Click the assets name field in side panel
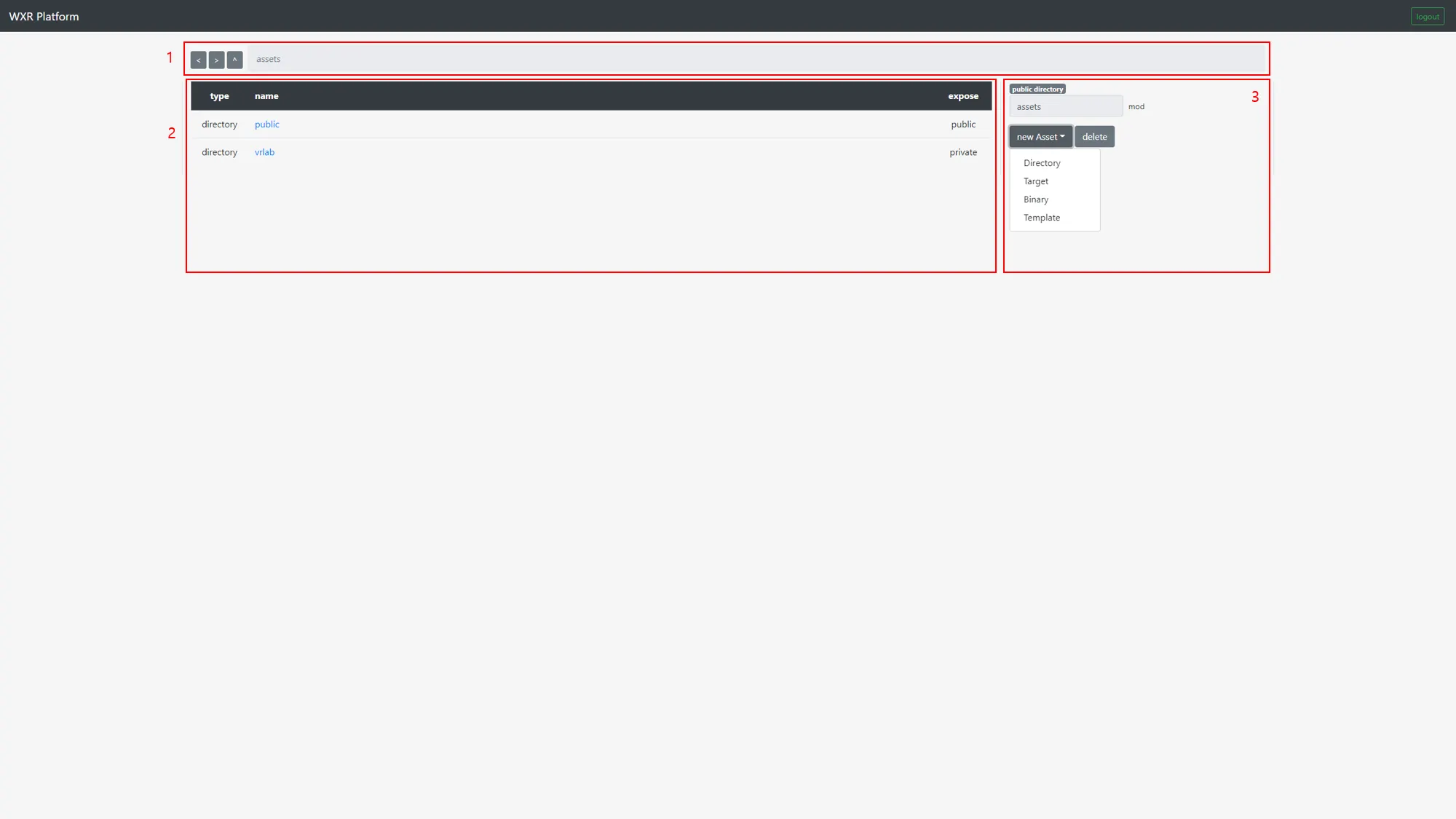Screen dimensions: 1456x819 [x=1065, y=106]
